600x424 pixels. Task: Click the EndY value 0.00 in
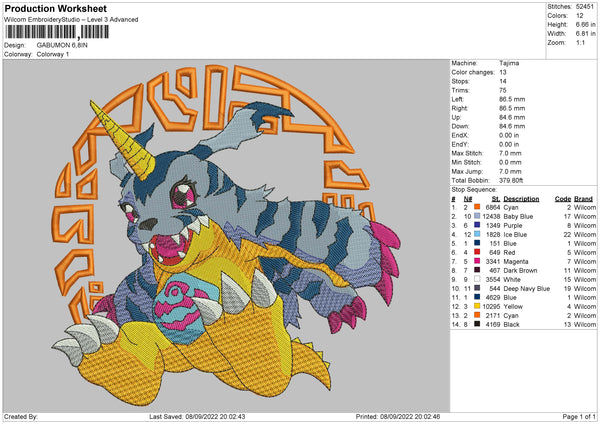(509, 144)
